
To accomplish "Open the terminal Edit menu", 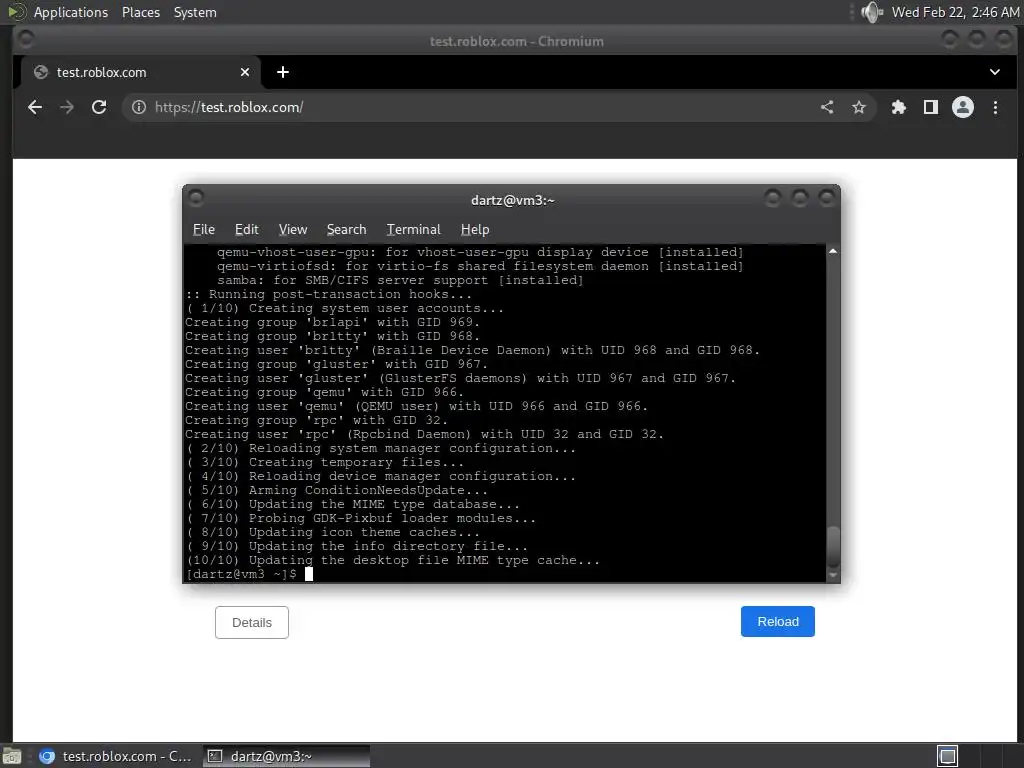I will pos(247,229).
